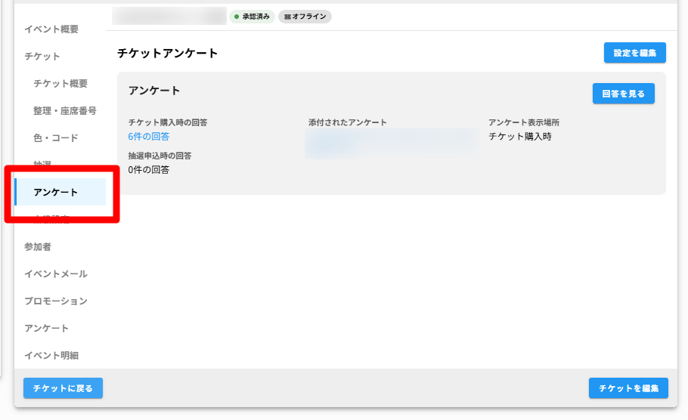The image size is (688, 420).
Task: Return via チケットに戻る button
Action: [x=63, y=388]
